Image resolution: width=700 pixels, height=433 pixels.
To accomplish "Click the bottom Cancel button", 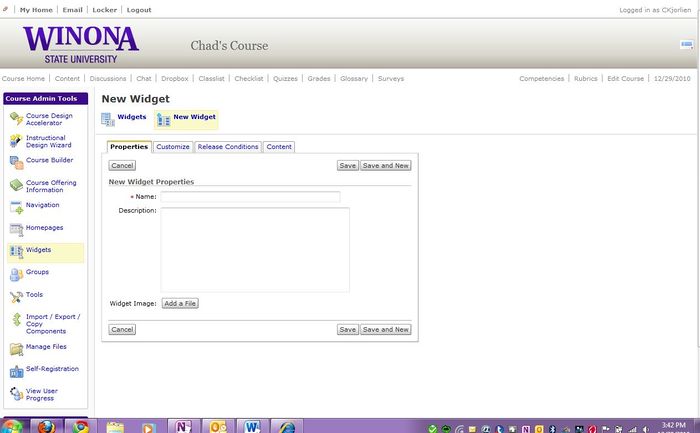I will point(122,329).
